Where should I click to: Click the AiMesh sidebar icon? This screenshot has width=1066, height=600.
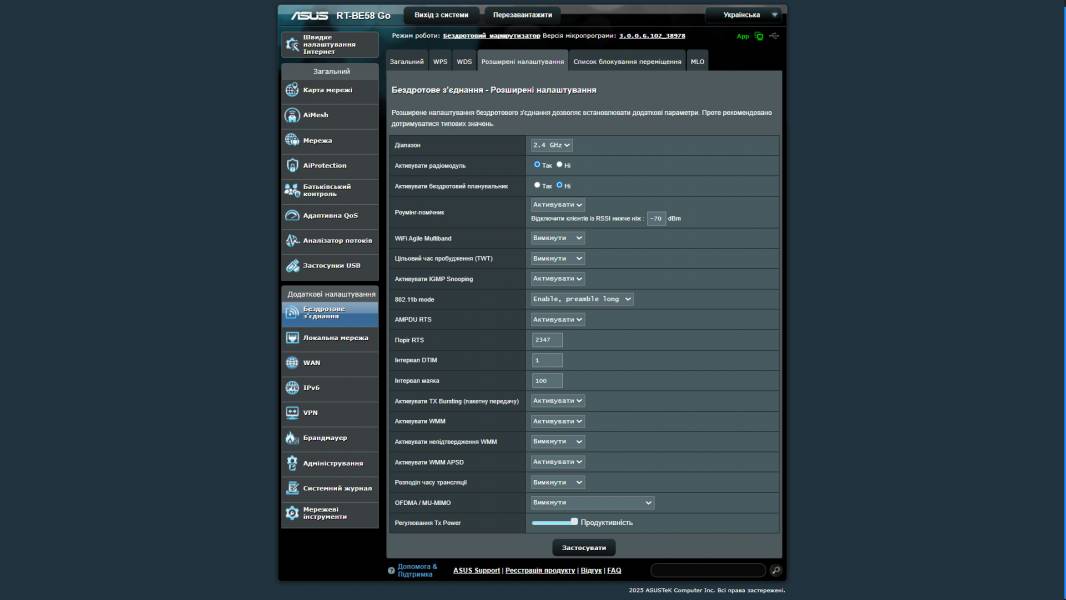[292, 115]
